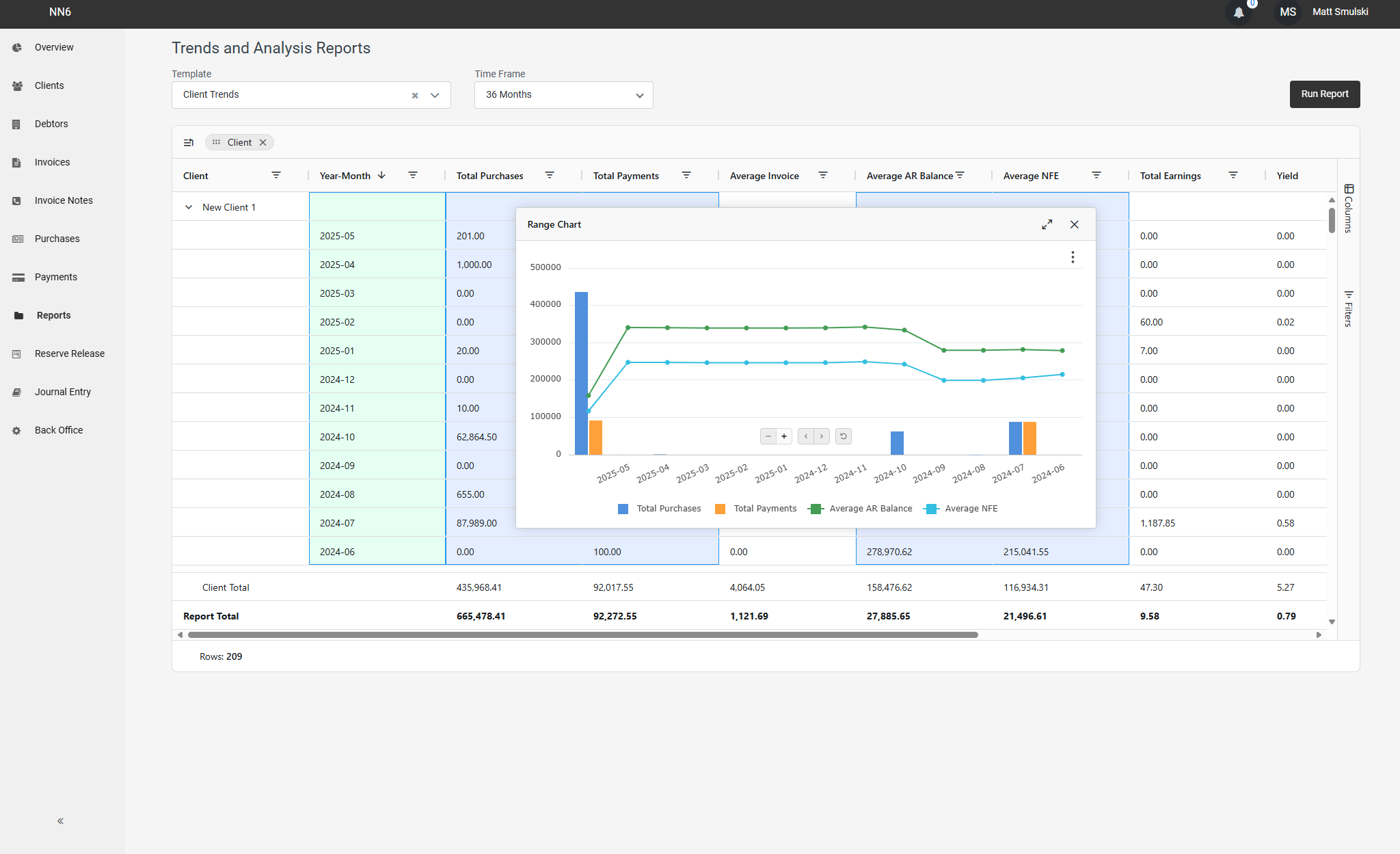Viewport: 1400px width, 854px height.
Task: Open the Time Frame dropdown
Action: tap(639, 94)
